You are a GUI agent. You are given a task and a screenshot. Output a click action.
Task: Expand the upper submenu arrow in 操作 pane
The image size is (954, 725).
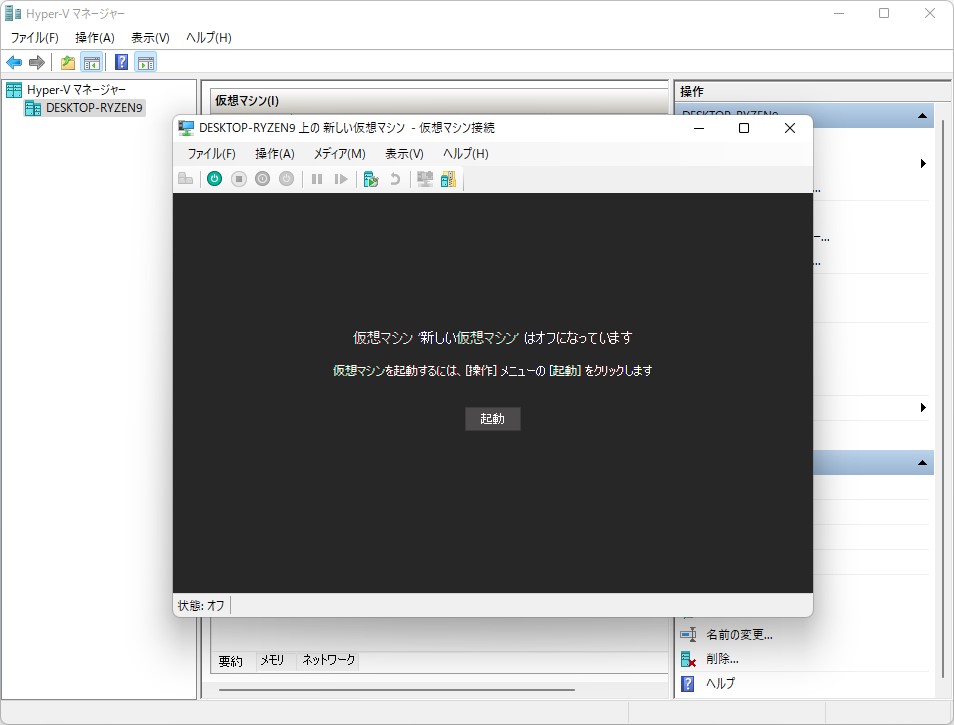tap(923, 164)
